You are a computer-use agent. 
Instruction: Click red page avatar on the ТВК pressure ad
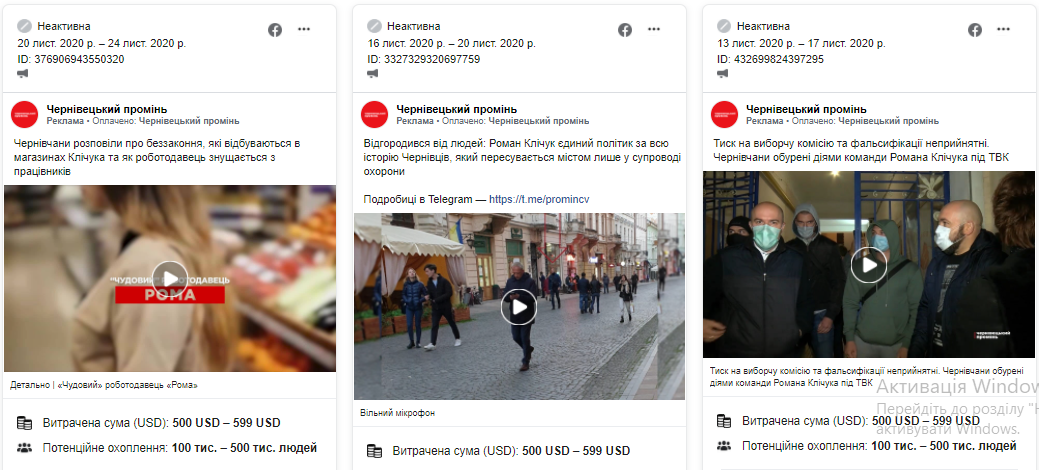tap(724, 115)
